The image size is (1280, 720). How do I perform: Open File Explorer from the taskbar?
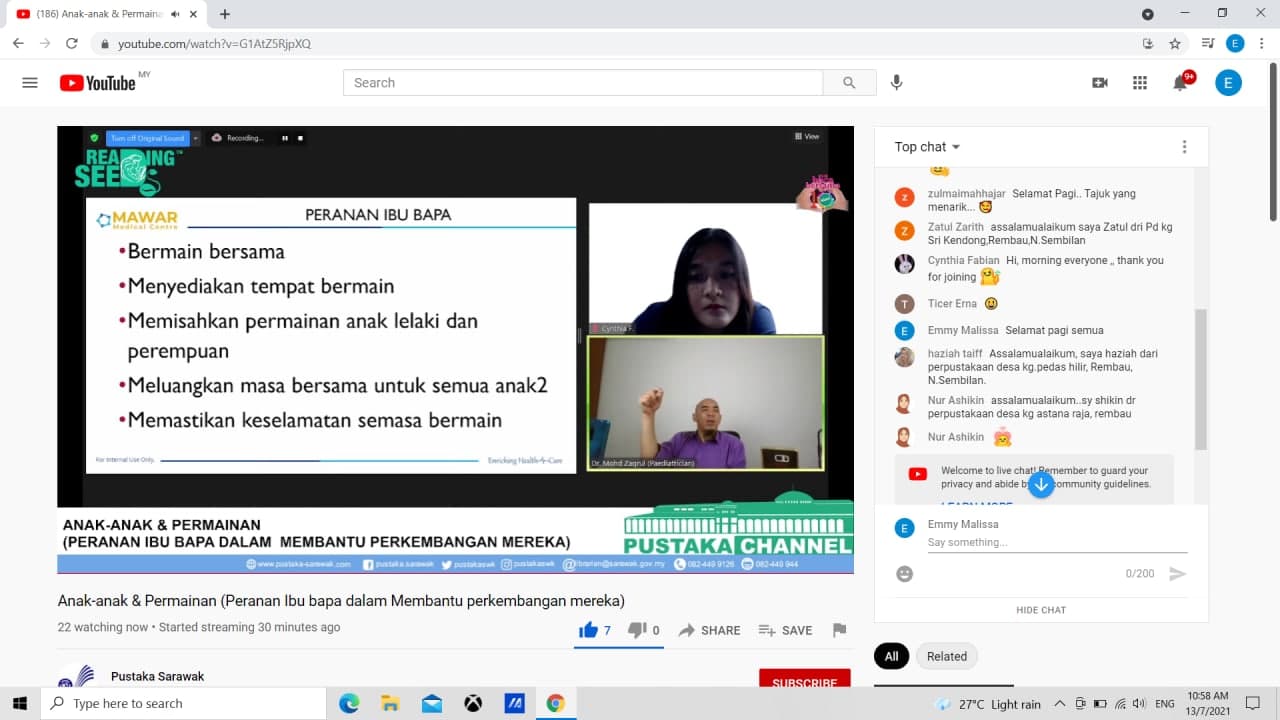390,704
